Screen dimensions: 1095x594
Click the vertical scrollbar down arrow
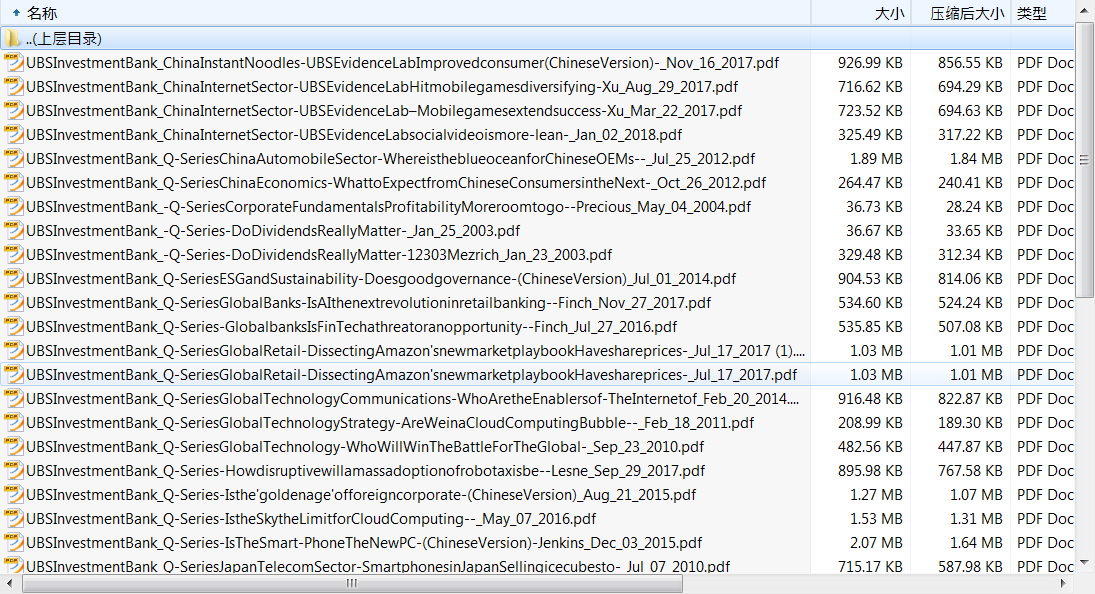pyautogui.click(x=1085, y=563)
